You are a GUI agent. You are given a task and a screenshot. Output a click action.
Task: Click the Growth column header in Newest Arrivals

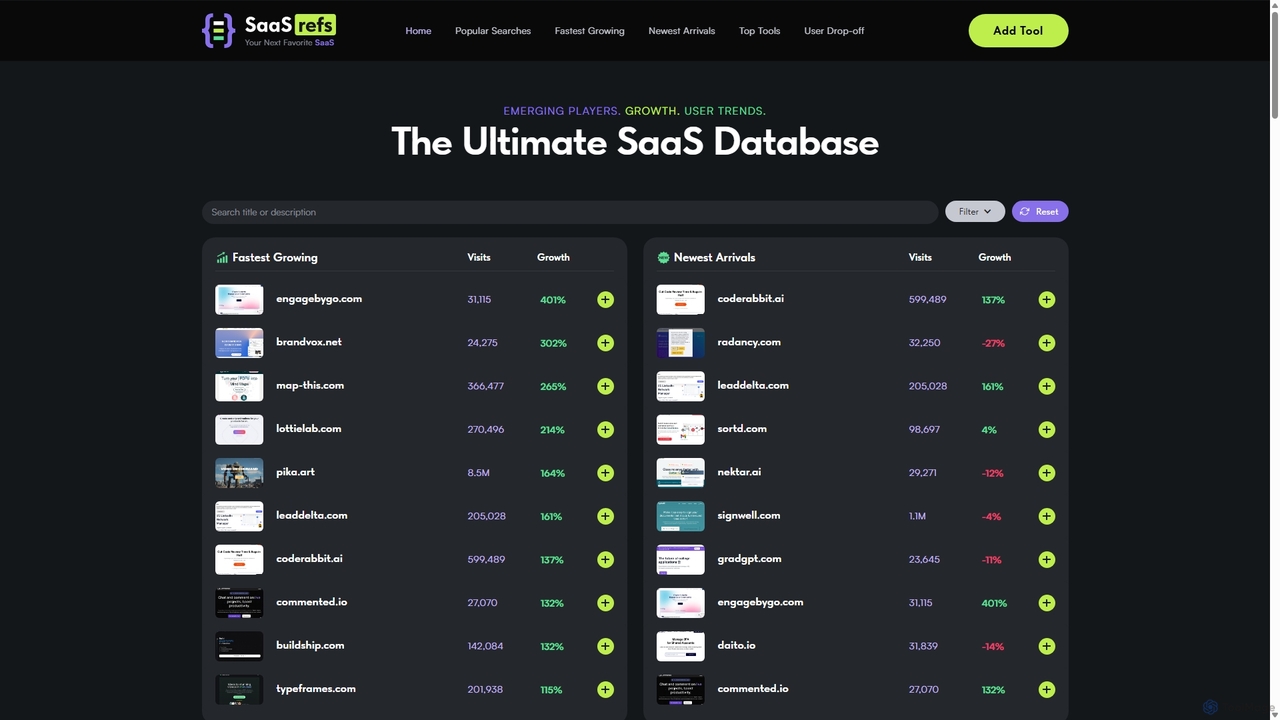(x=995, y=257)
